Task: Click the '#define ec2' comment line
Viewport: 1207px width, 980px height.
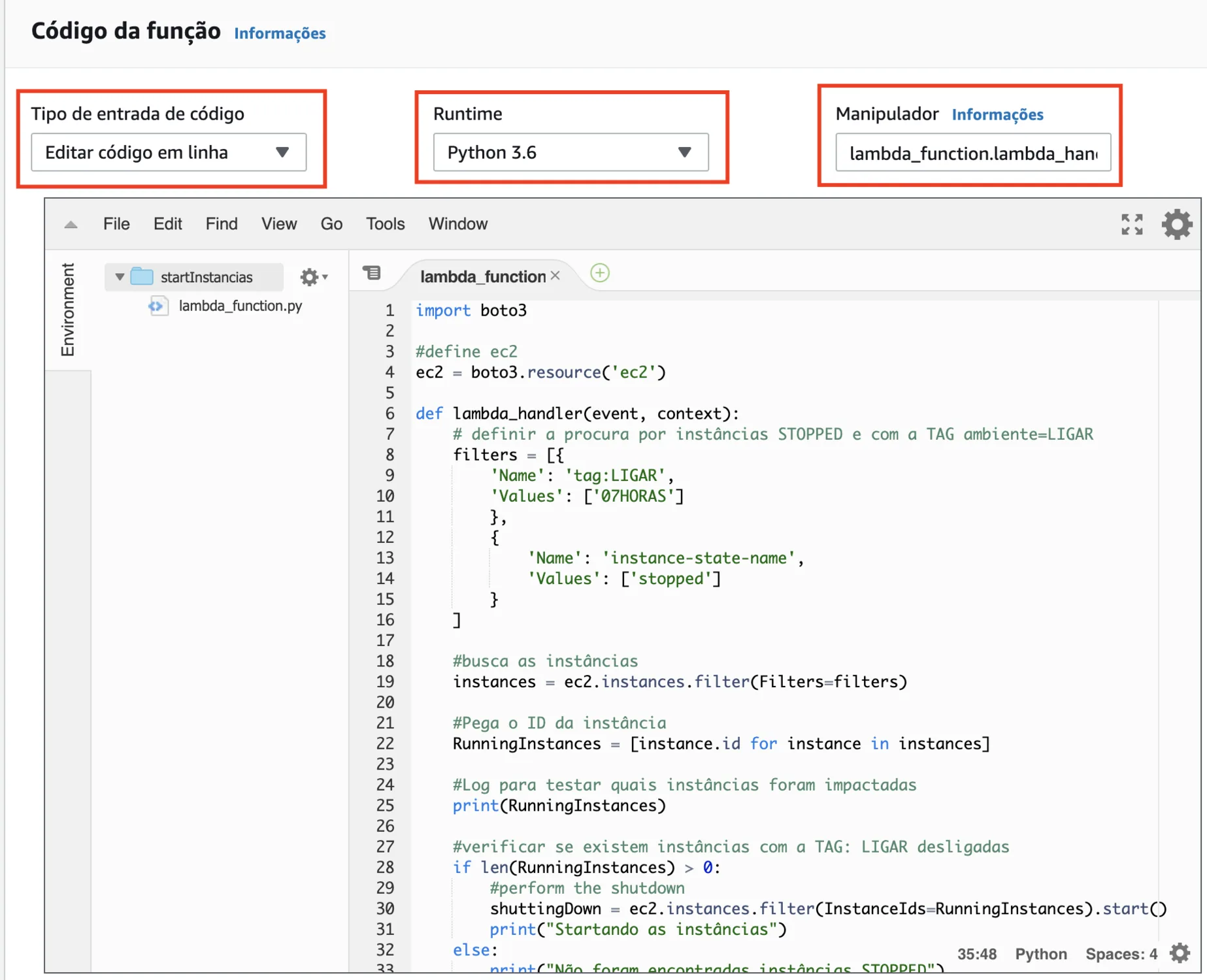Action: click(467, 351)
